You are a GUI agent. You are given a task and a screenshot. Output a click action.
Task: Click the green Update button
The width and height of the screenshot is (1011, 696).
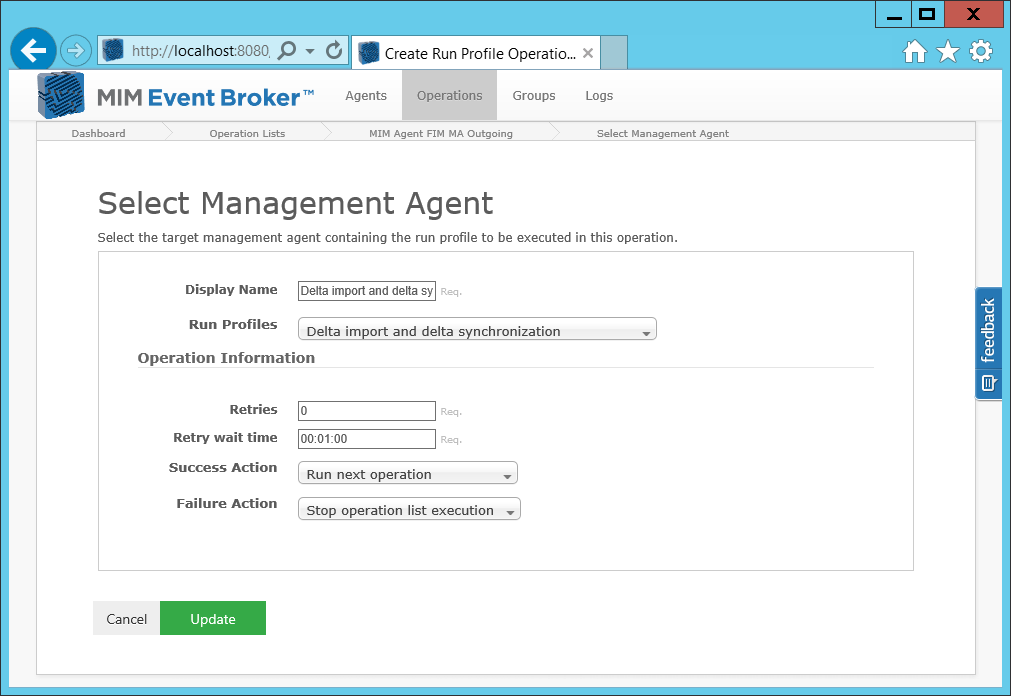point(213,618)
